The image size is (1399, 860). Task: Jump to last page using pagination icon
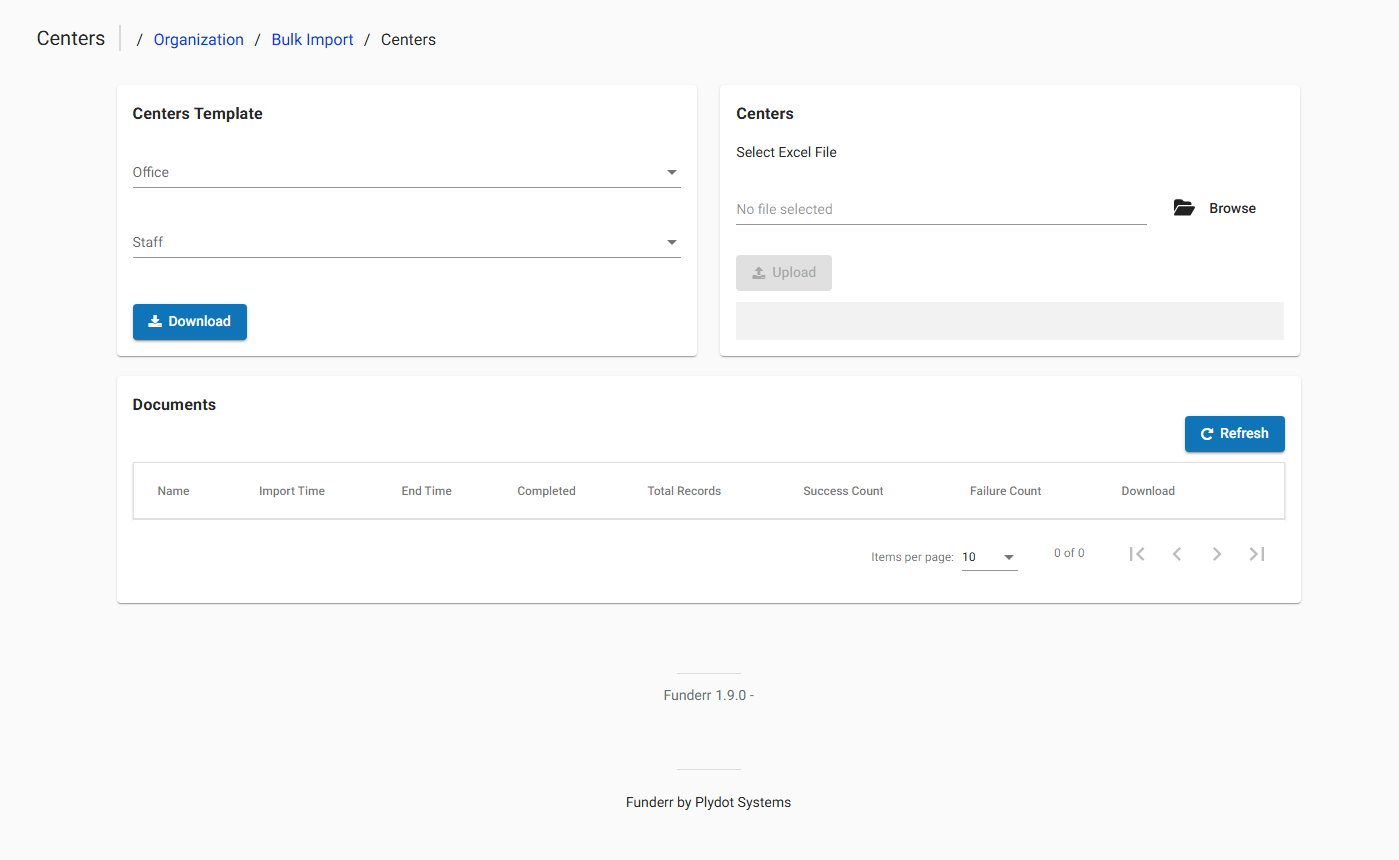pyautogui.click(x=1257, y=553)
